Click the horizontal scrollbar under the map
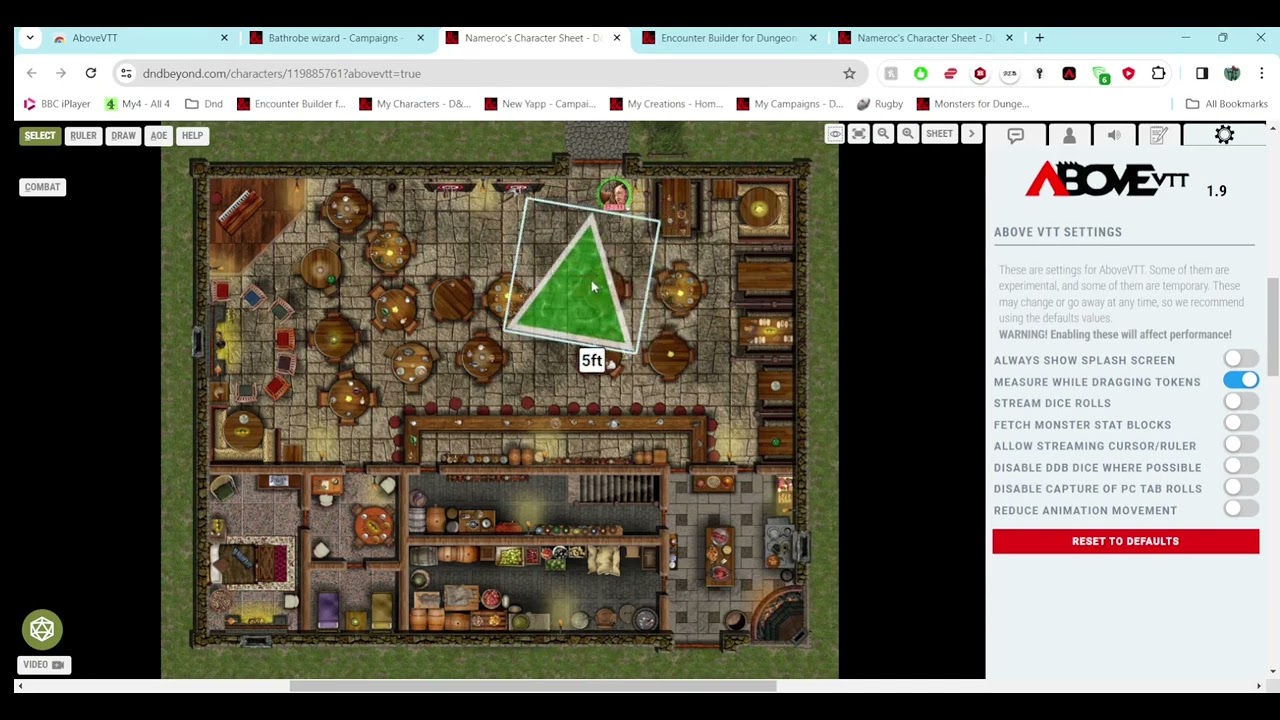Viewport: 1280px width, 720px height. (533, 686)
